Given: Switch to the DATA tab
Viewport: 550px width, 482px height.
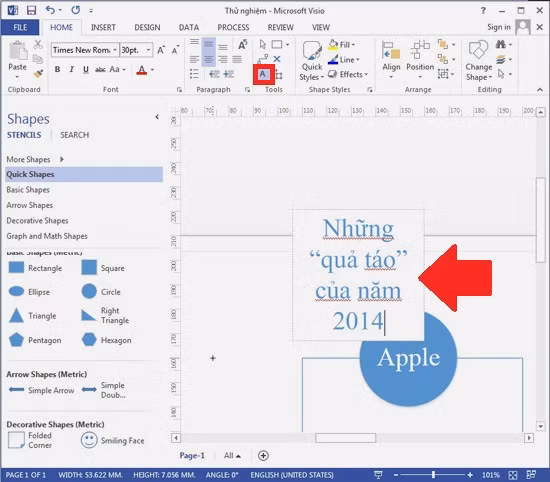Looking at the screenshot, I should point(189,27).
